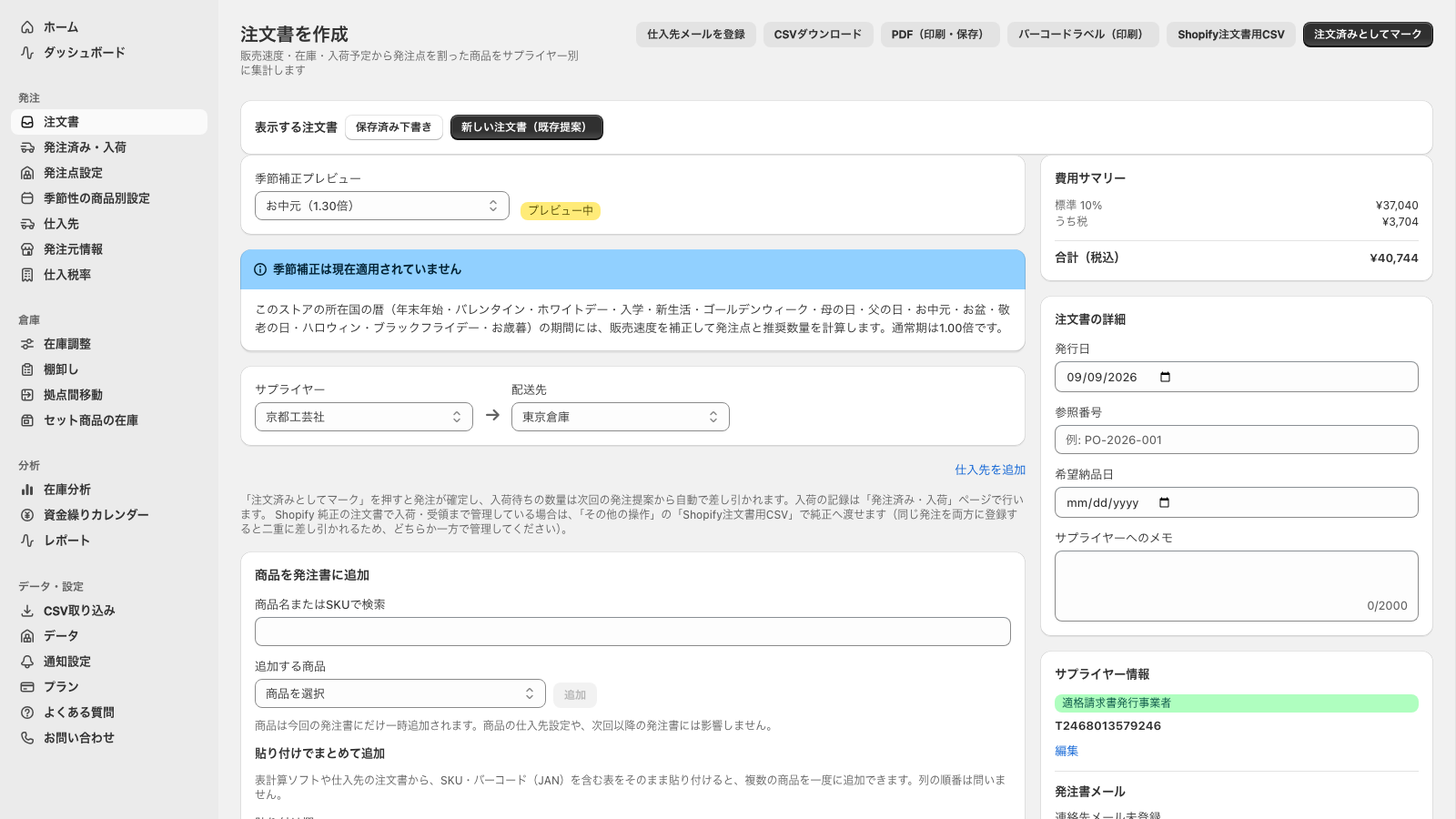Open CSV取り込み in the sidebar
Screen dimensions: 1456x819
click(x=109, y=611)
